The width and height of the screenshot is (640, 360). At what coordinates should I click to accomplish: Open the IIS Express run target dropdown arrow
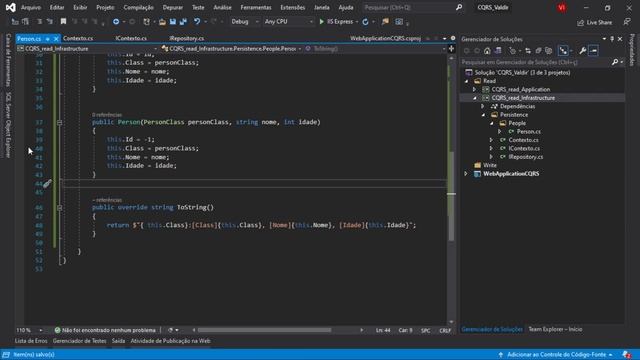click(x=357, y=22)
